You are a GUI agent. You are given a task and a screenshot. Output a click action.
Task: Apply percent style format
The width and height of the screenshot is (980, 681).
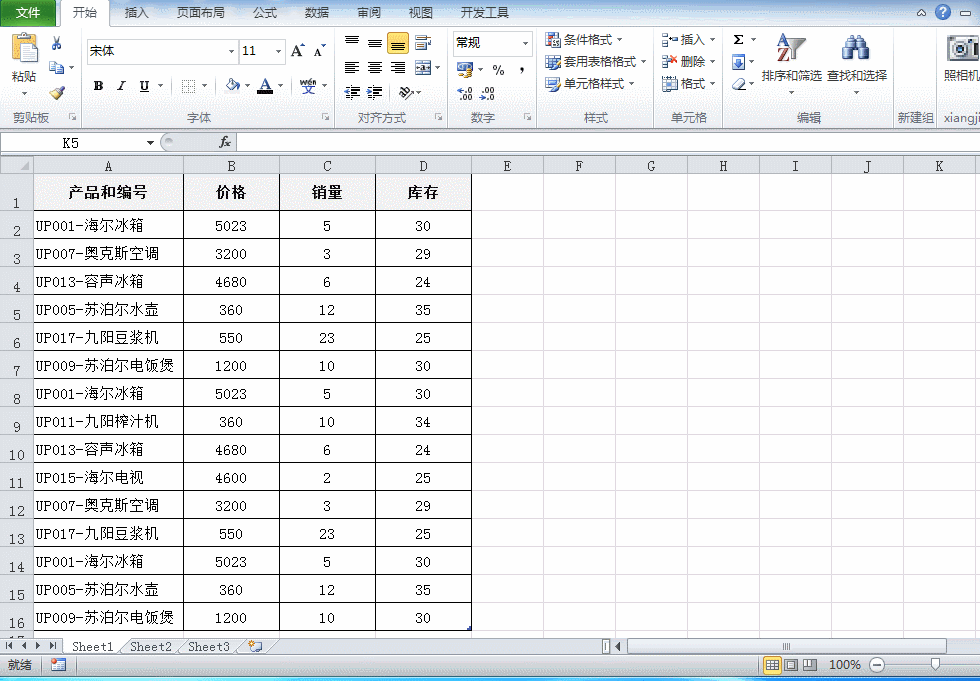click(498, 69)
